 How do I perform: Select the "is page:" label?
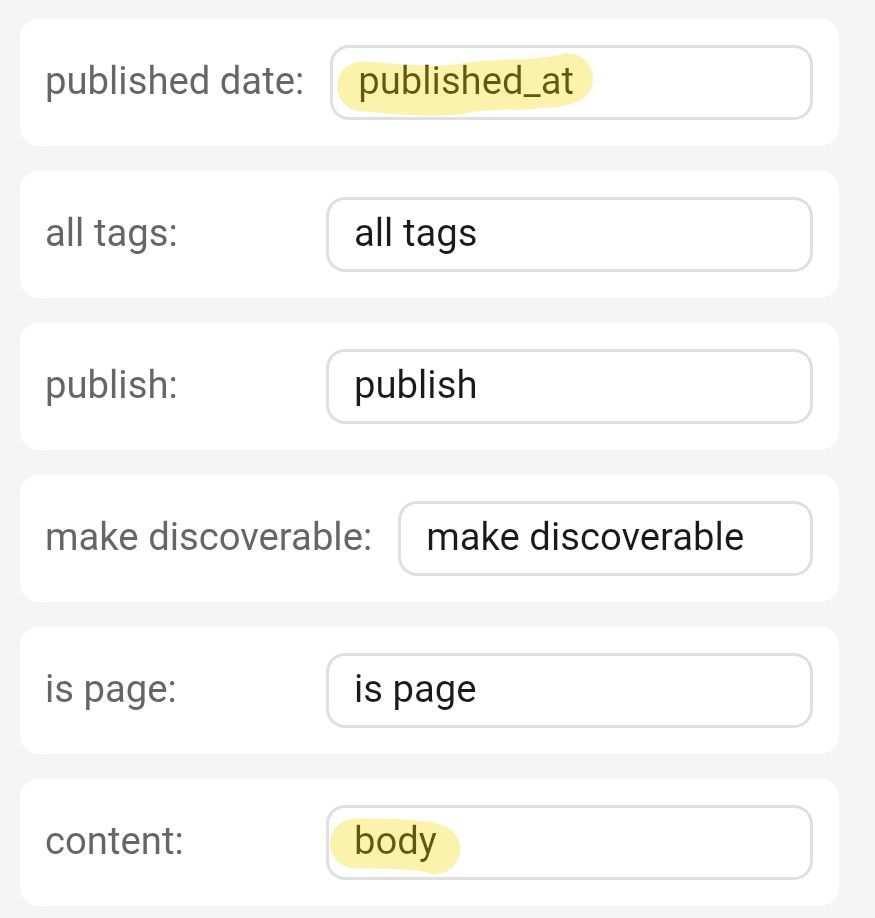[x=111, y=690]
